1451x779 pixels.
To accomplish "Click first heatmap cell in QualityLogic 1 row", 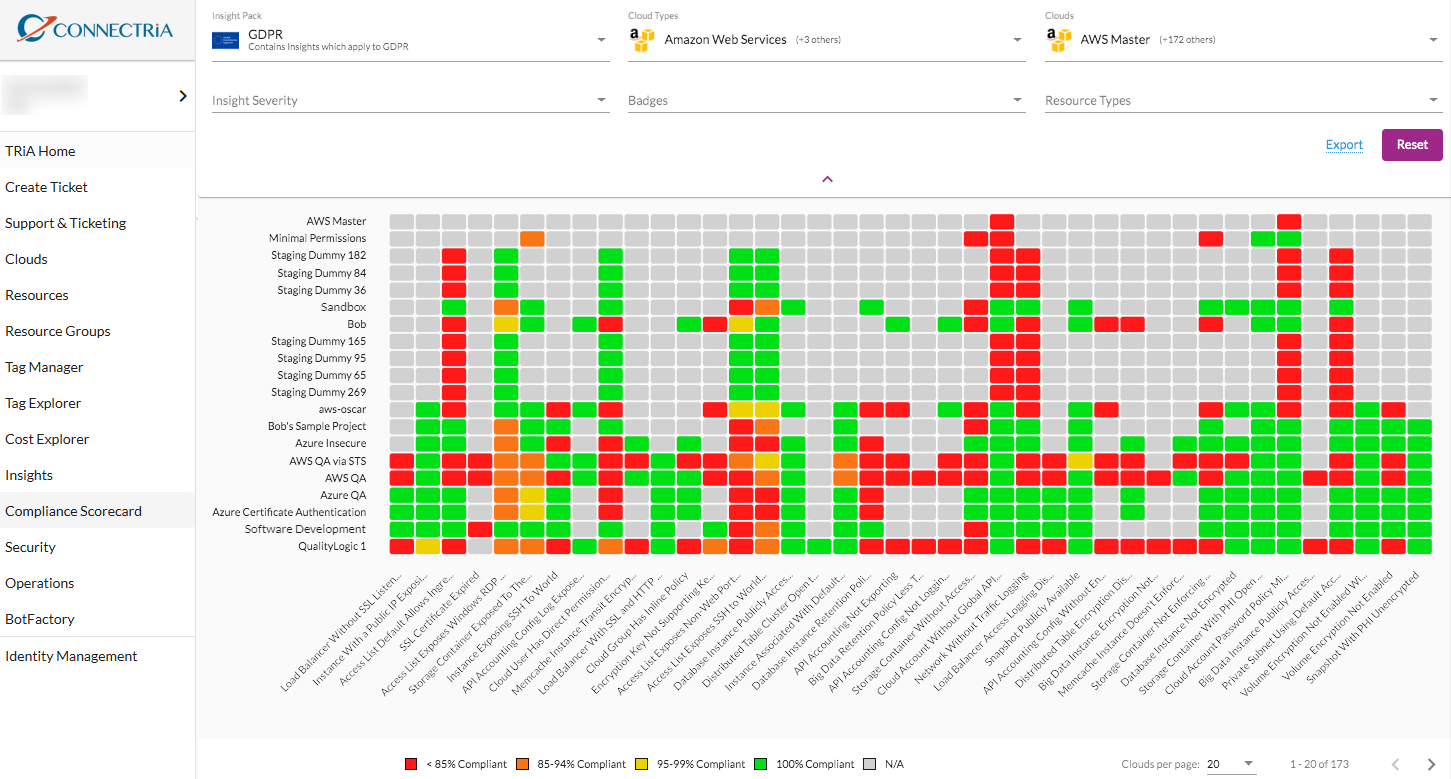I will 401,546.
